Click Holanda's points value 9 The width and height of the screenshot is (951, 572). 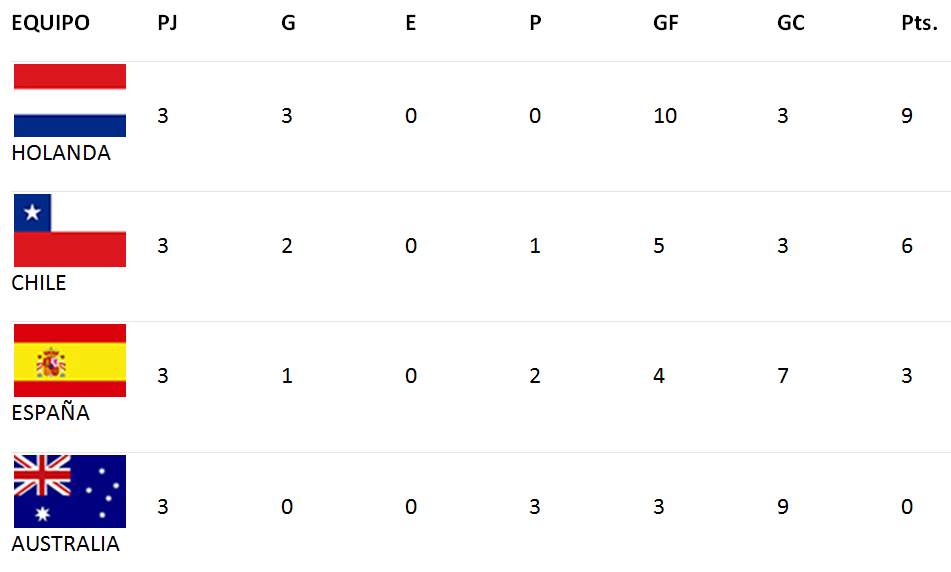coord(907,115)
